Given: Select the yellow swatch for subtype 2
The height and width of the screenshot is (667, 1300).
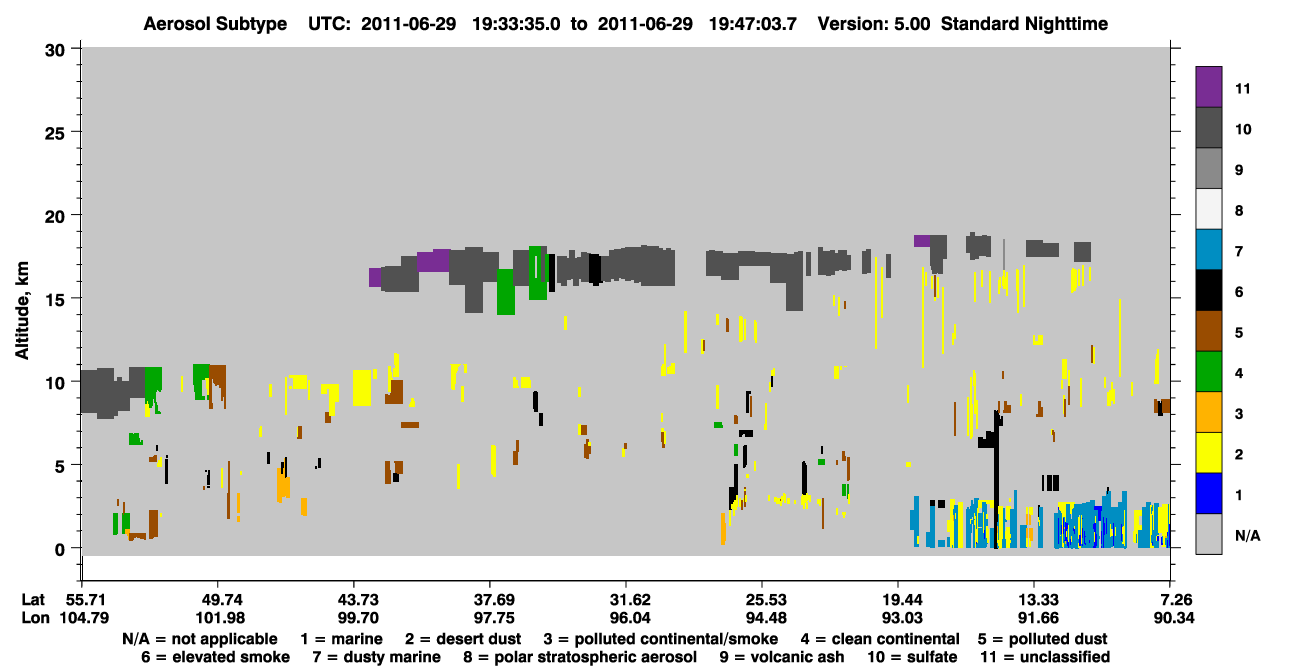Looking at the screenshot, I should 1209,453.
